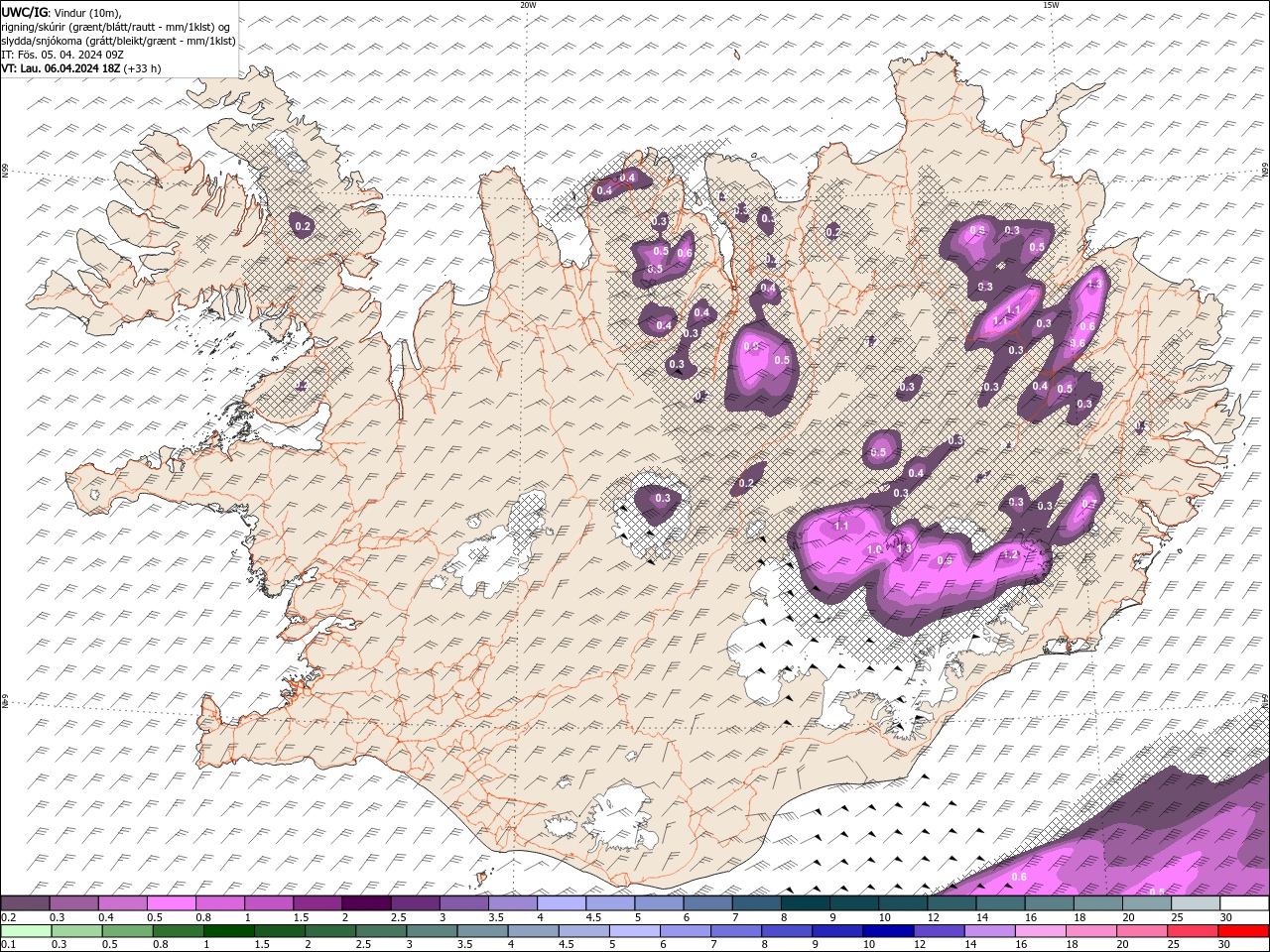1270x952 pixels.
Task: Pick the light pink 16 swatch in the lower legend row
Action: point(1041,931)
